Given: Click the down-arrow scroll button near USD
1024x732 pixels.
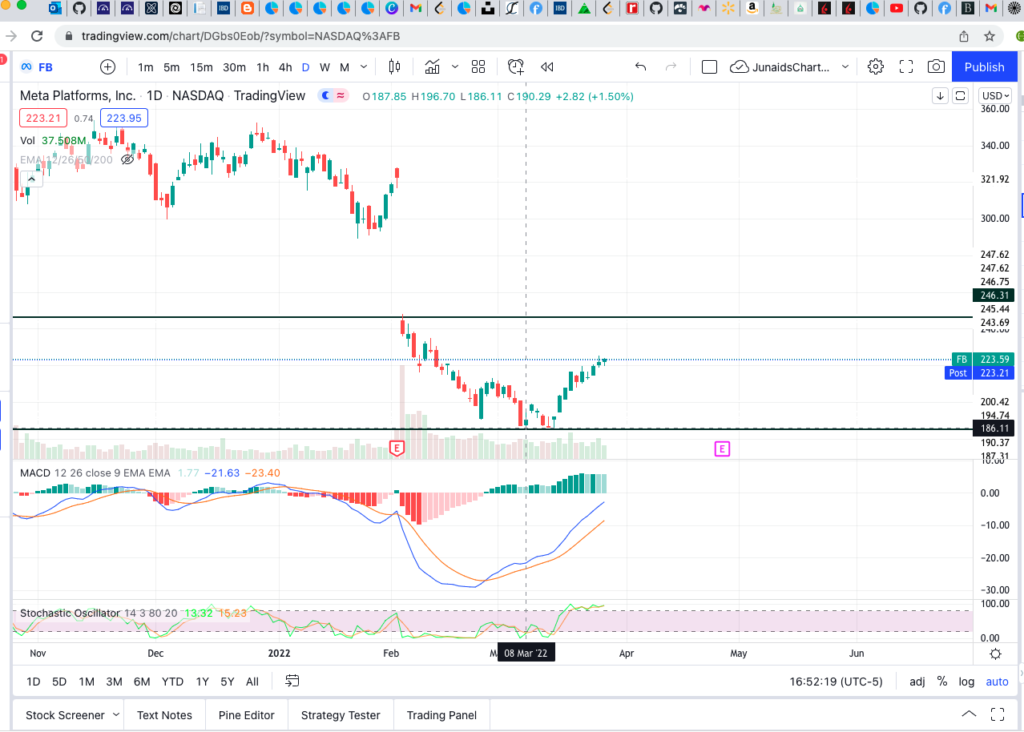Looking at the screenshot, I should click(940, 96).
